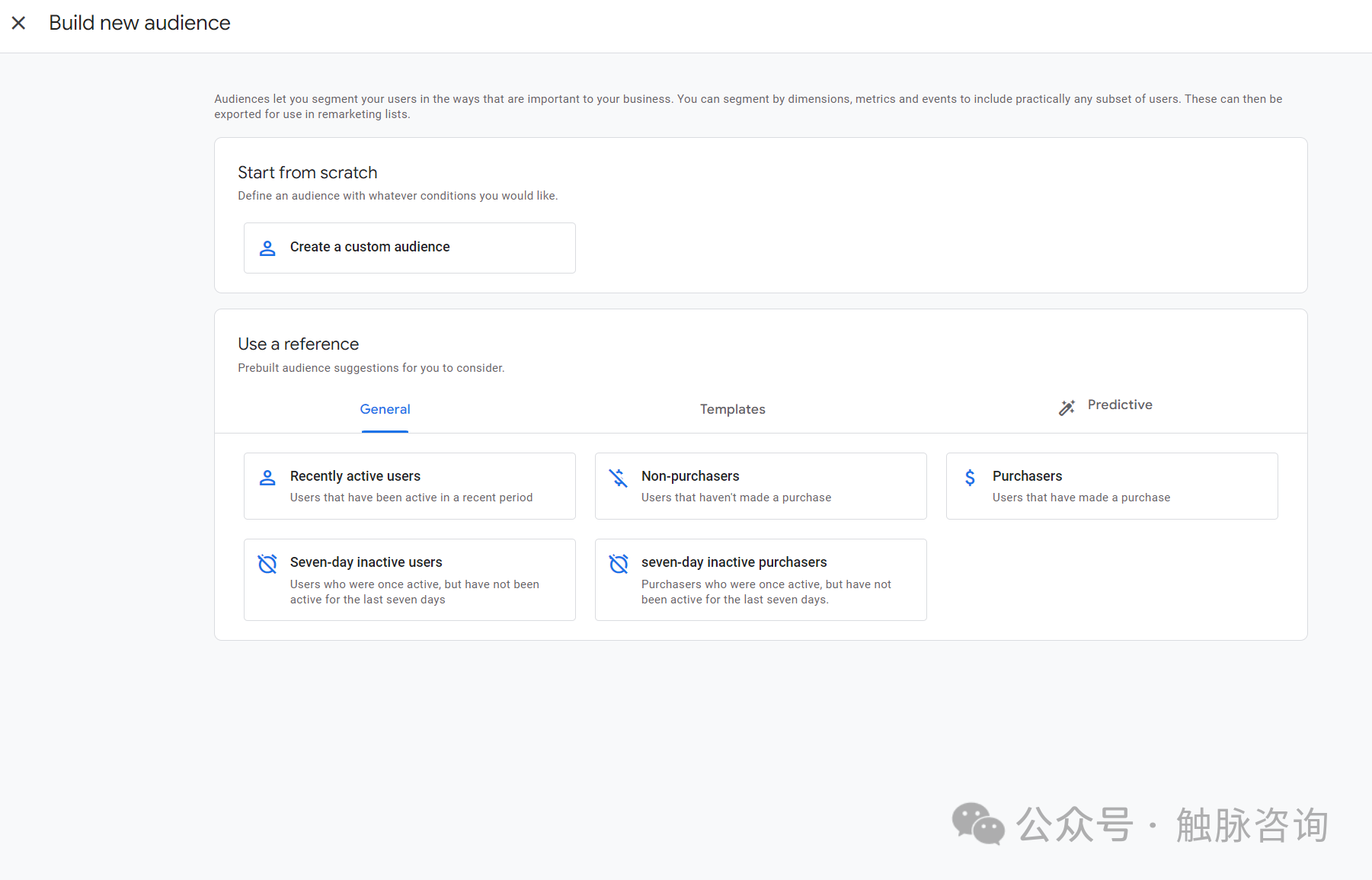This screenshot has height=880, width=1372.
Task: Click the crossed-out dollar icon for Non-purchasers
Action: coord(619,478)
